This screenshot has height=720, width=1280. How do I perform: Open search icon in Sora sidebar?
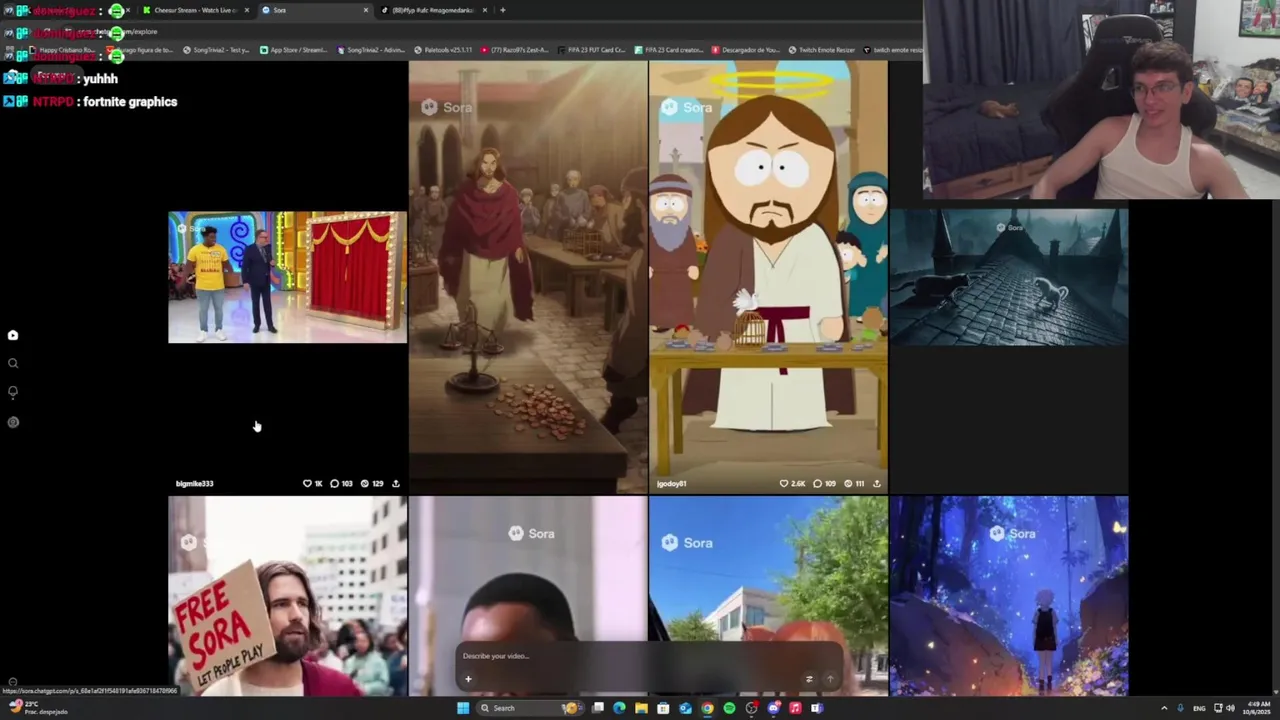tap(13, 364)
